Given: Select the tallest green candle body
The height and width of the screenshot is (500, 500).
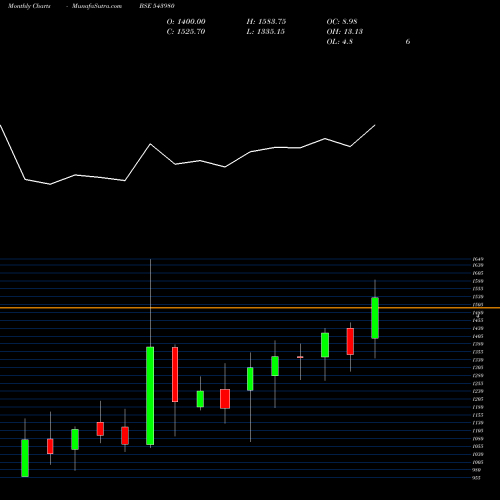Looking at the screenshot, I should pos(150,396).
